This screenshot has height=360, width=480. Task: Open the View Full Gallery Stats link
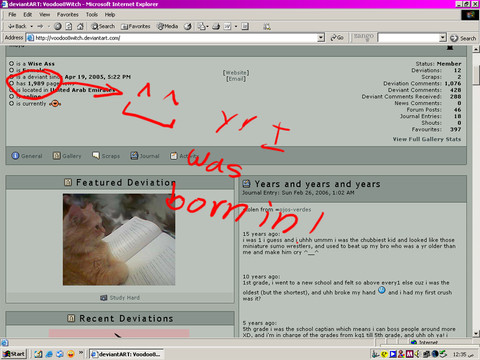point(427,139)
